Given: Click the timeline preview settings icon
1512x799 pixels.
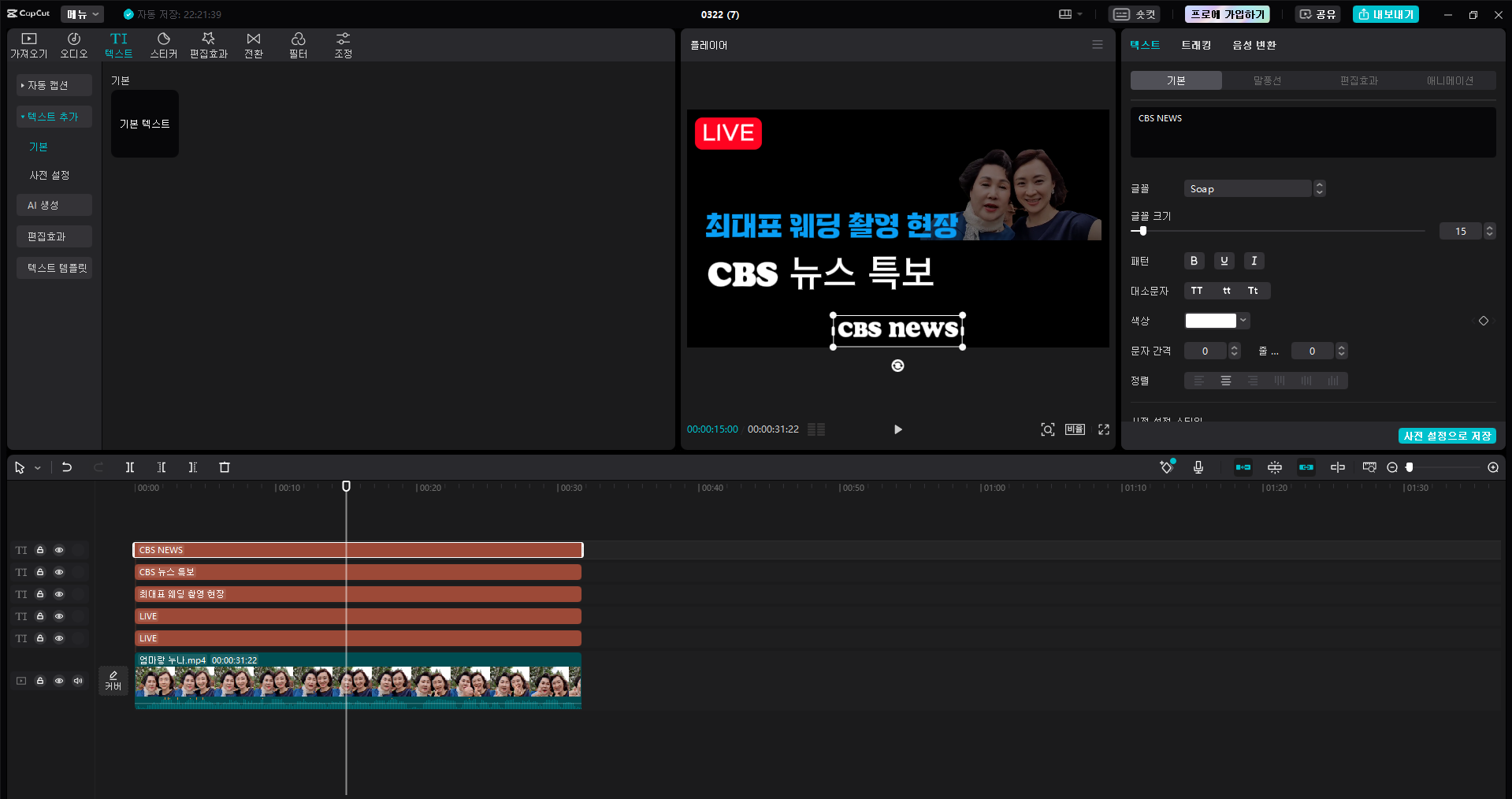Looking at the screenshot, I should point(1369,467).
